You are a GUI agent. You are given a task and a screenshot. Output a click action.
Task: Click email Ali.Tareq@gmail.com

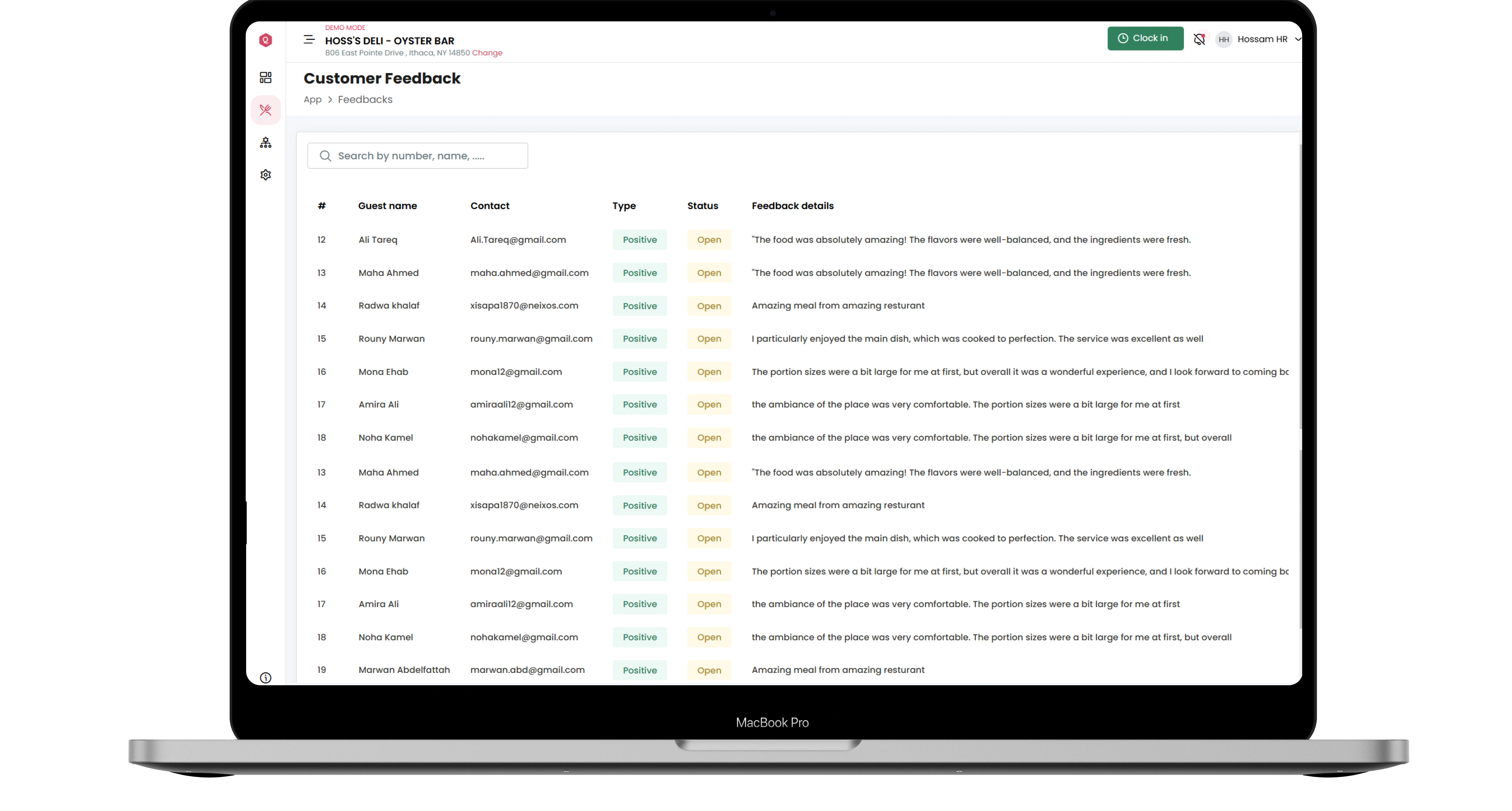click(518, 239)
